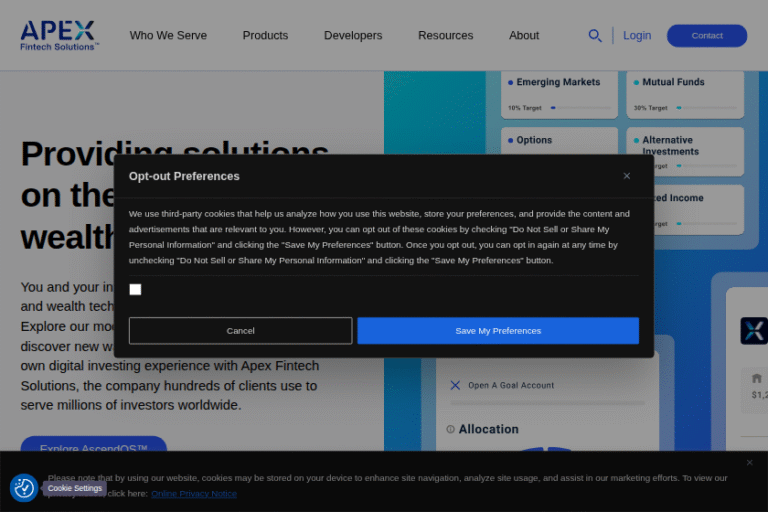768x512 pixels.
Task: Expand the Products navigation menu
Action: tap(265, 35)
